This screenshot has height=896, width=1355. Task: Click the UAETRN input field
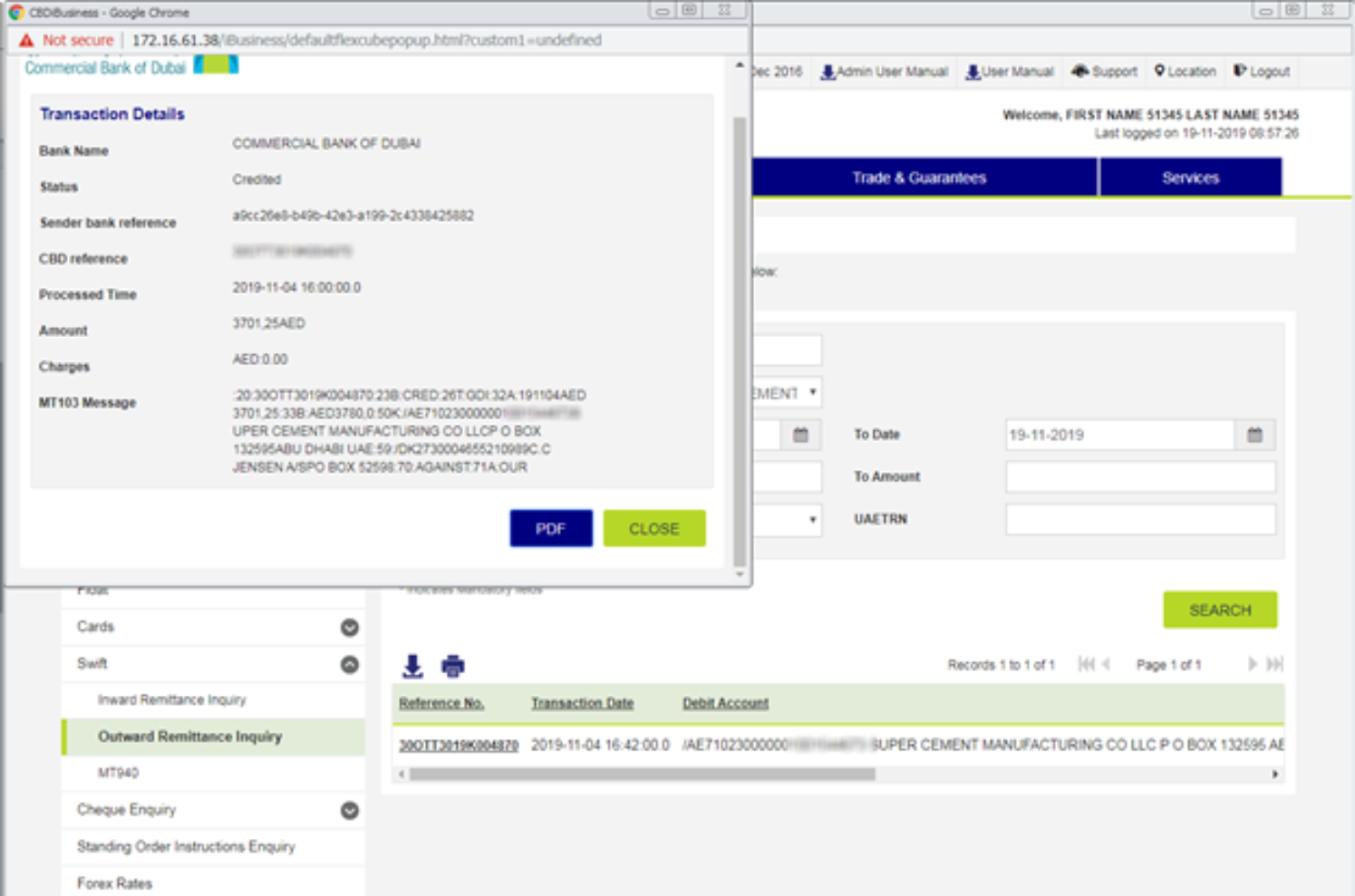pyautogui.click(x=1140, y=519)
